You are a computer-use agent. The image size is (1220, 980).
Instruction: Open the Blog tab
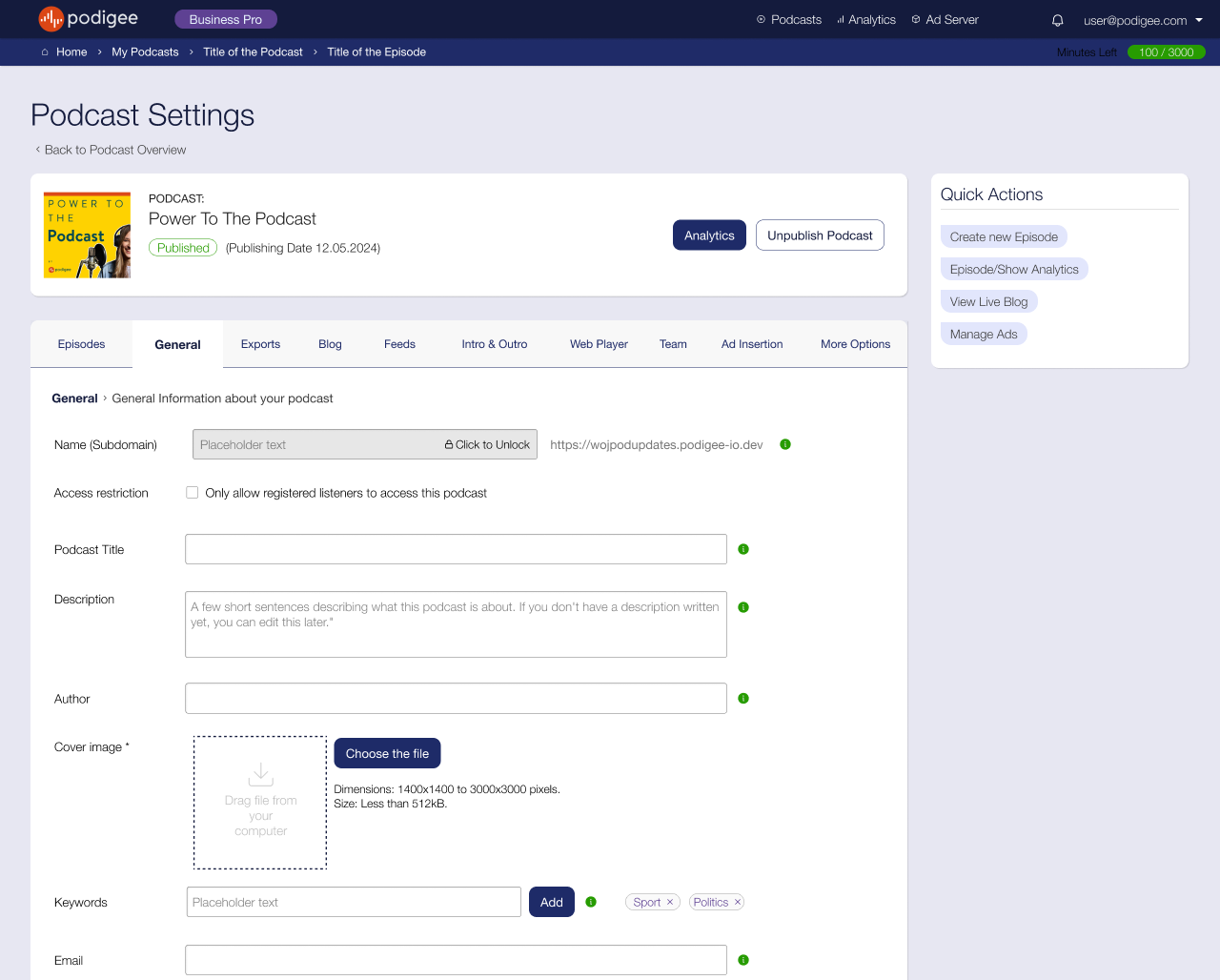tap(330, 344)
